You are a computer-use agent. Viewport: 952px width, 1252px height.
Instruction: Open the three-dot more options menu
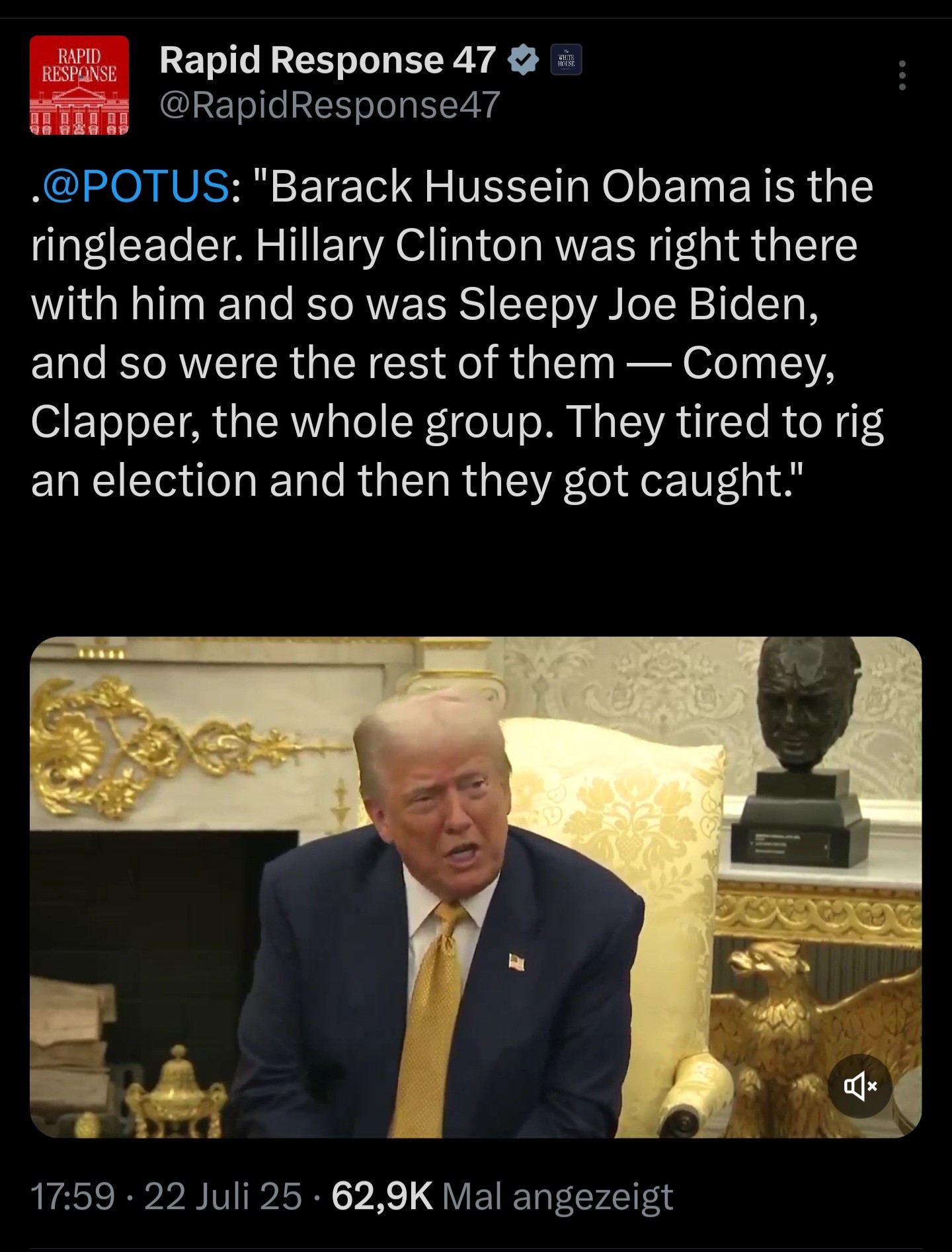(902, 75)
